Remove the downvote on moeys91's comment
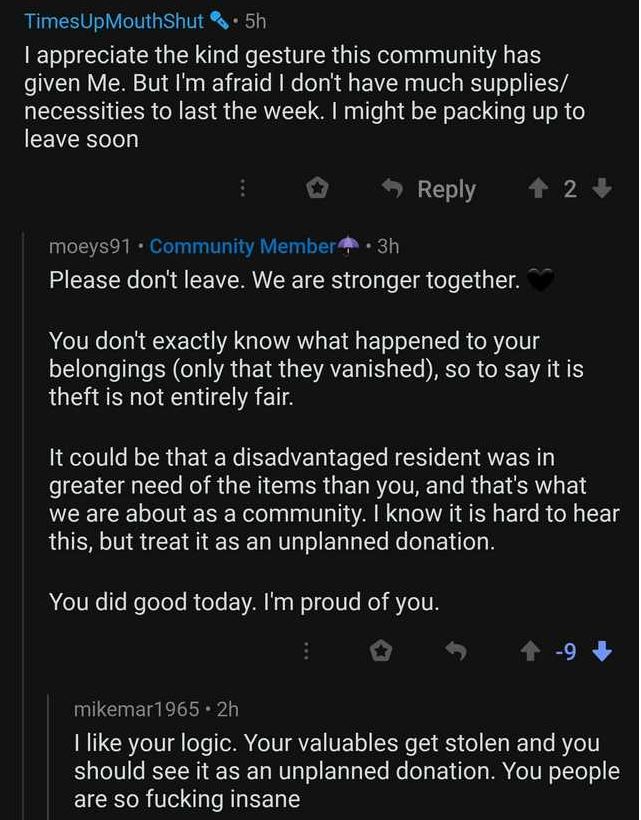 click(x=602, y=652)
